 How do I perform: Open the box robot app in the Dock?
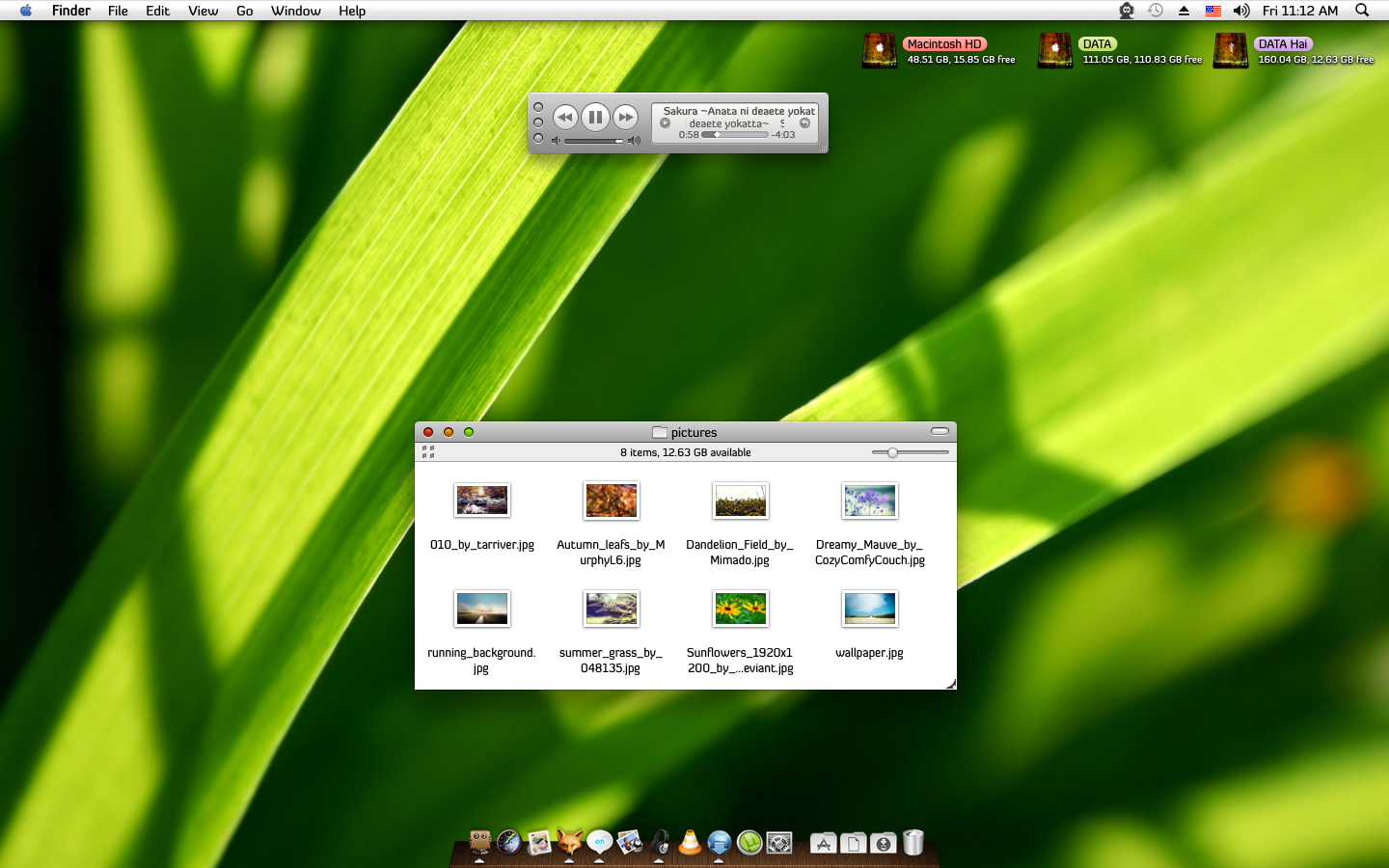[x=479, y=842]
